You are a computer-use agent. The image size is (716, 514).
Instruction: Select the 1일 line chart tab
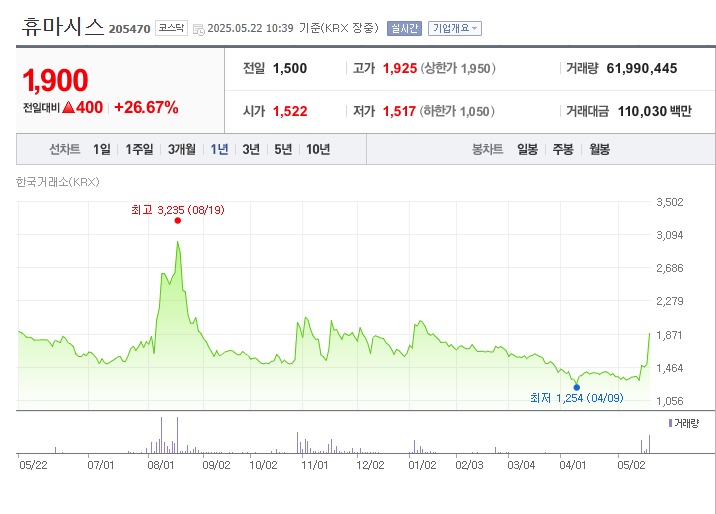click(x=102, y=149)
